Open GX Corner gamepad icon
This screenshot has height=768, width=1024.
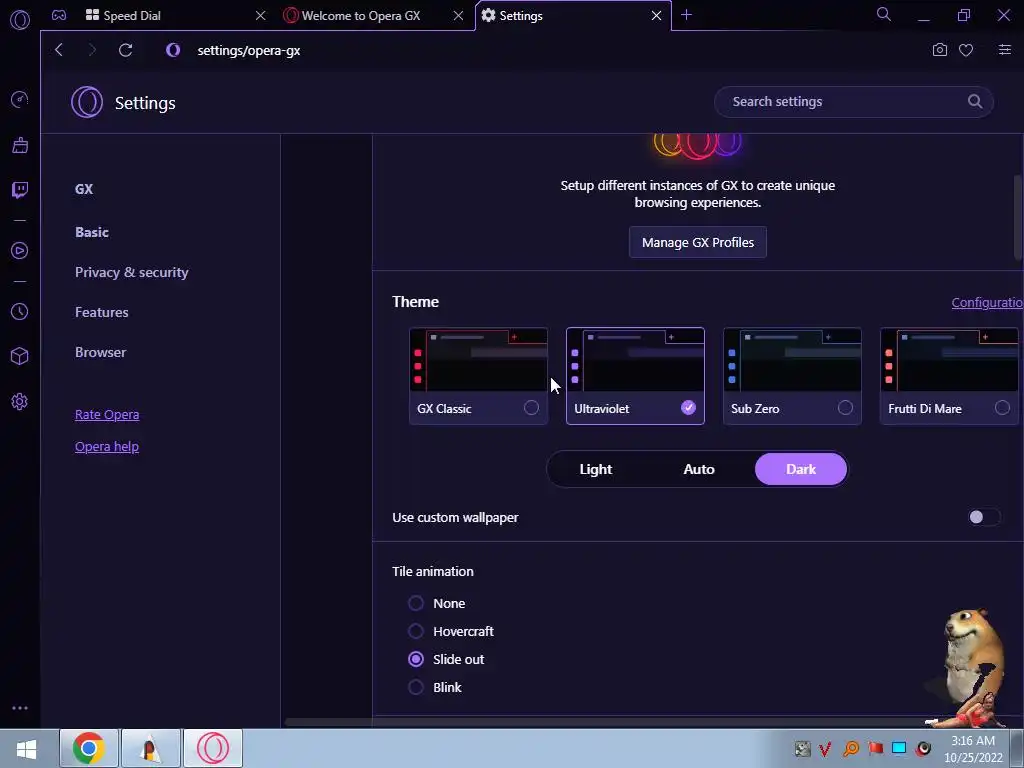click(59, 15)
